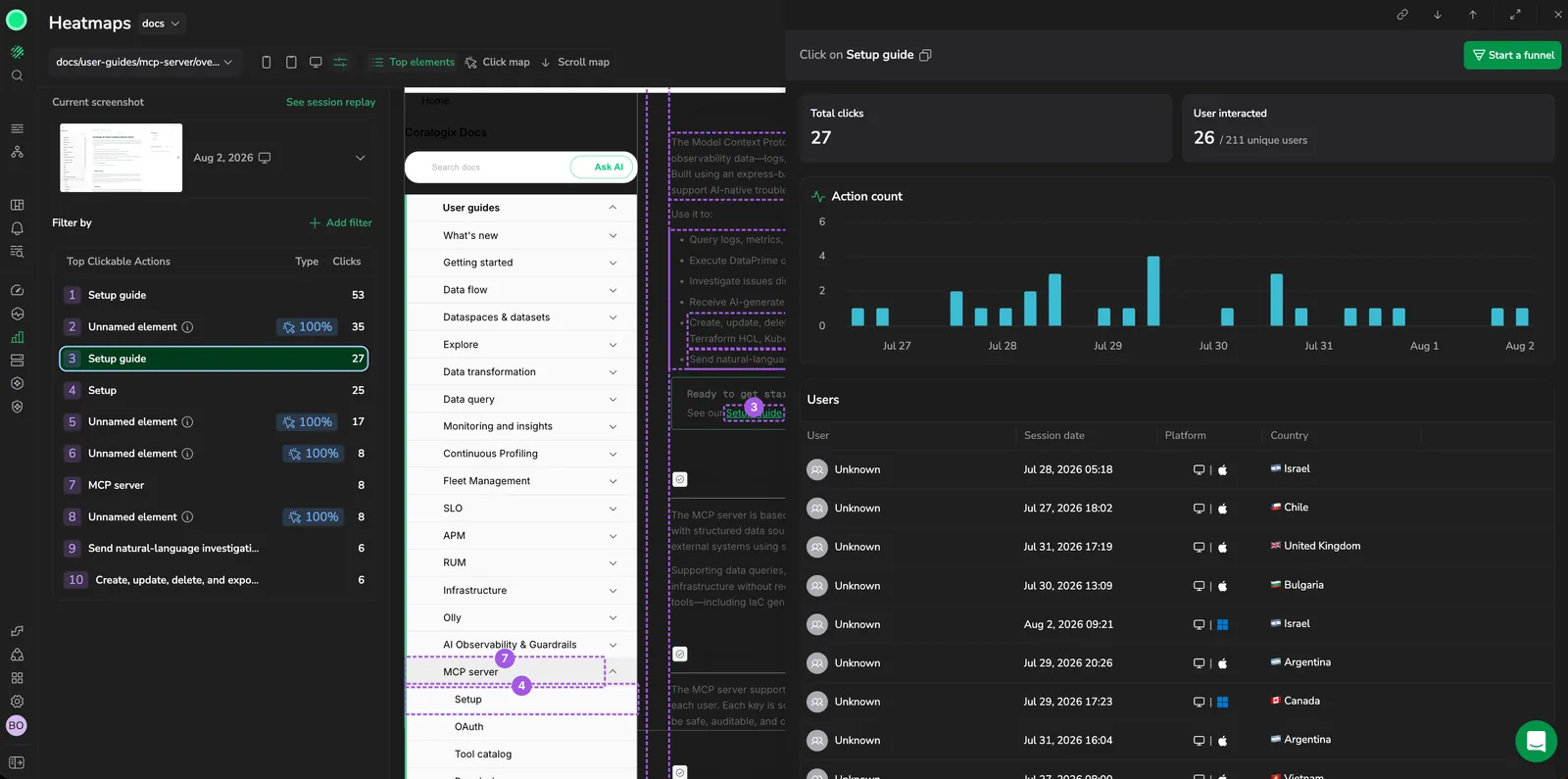Viewport: 1568px width, 779px height.
Task: Copy link using the chain icon
Action: [x=1402, y=15]
